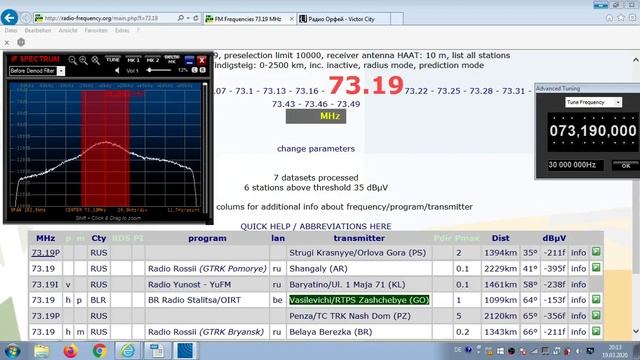
Task: Toggle the DELTA MK marker button
Action: (x=172, y=60)
